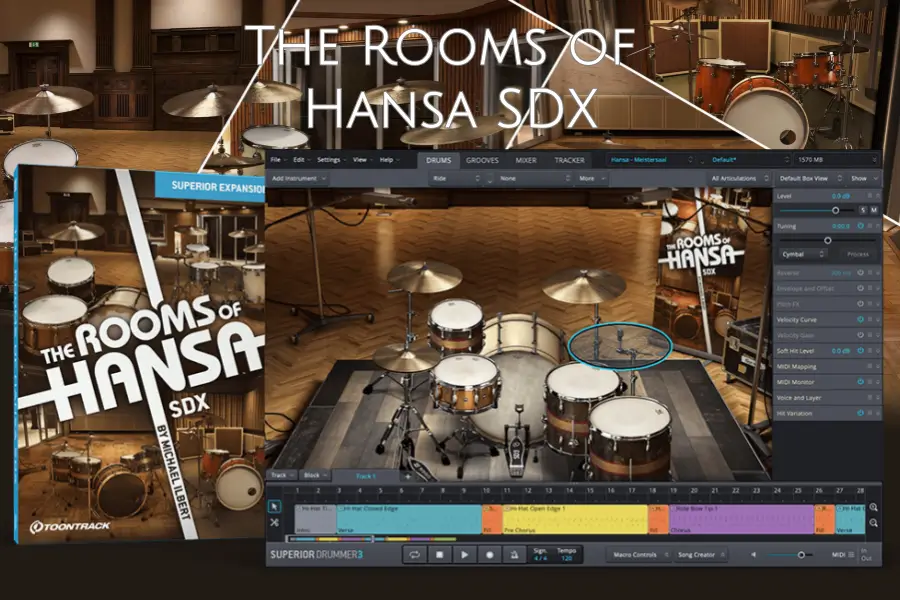Viewport: 900px width, 600px height.
Task: Open the Macro Controls panel
Action: [x=638, y=555]
